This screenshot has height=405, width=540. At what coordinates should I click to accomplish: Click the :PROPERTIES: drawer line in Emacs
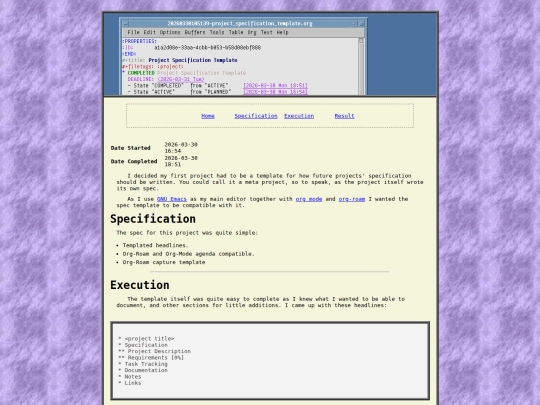tap(139, 41)
